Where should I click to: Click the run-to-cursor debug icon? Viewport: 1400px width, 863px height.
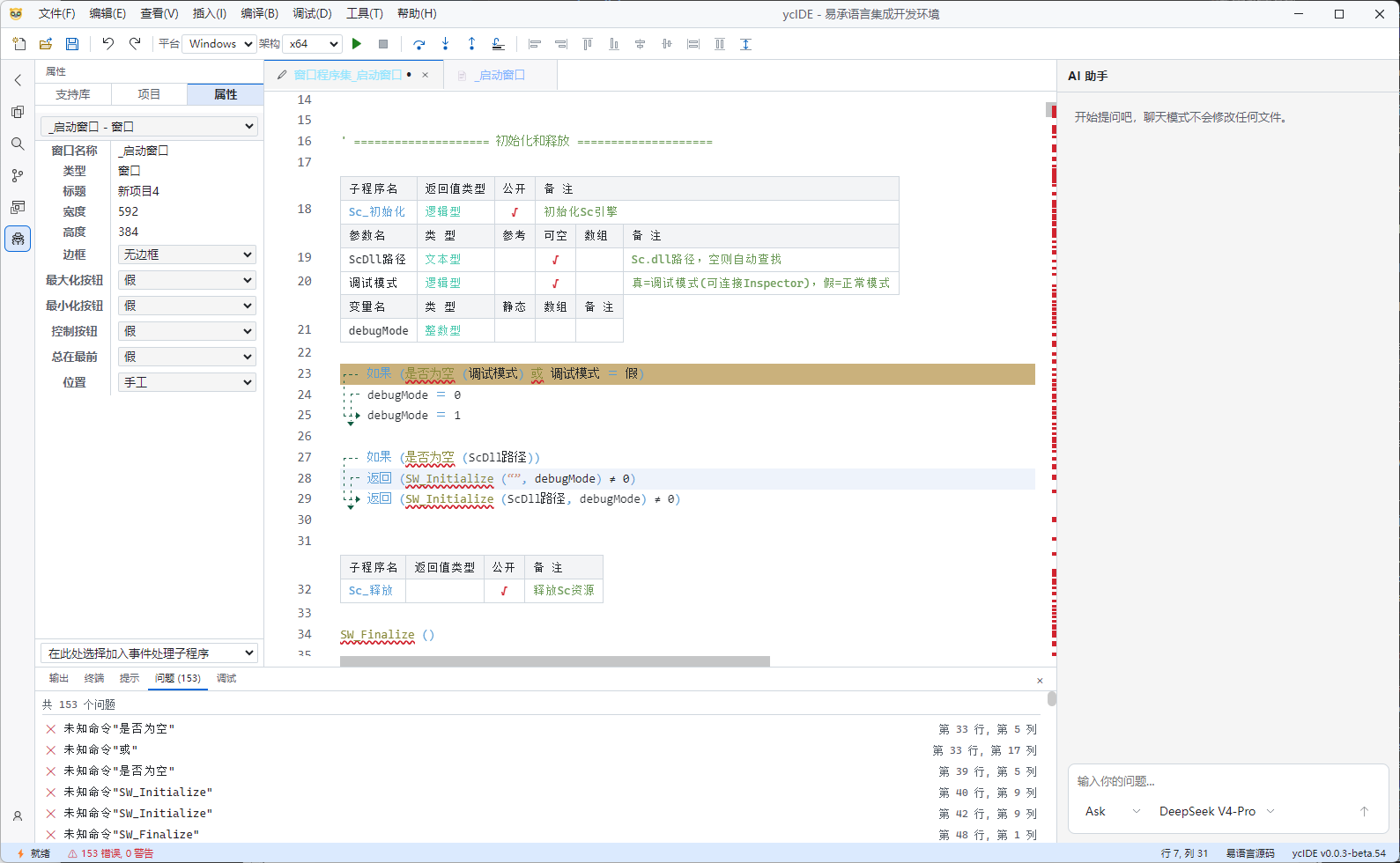(x=499, y=44)
